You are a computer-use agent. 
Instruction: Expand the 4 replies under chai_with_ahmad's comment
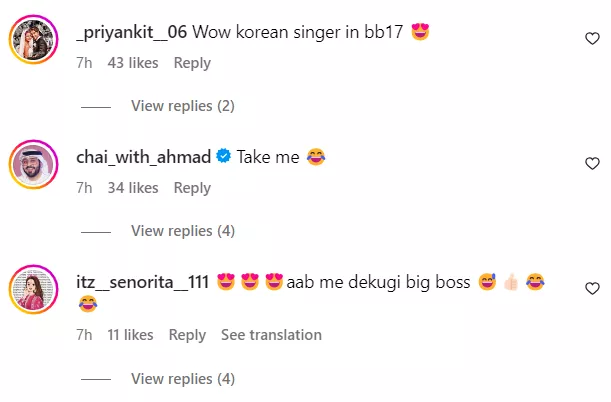[182, 231]
